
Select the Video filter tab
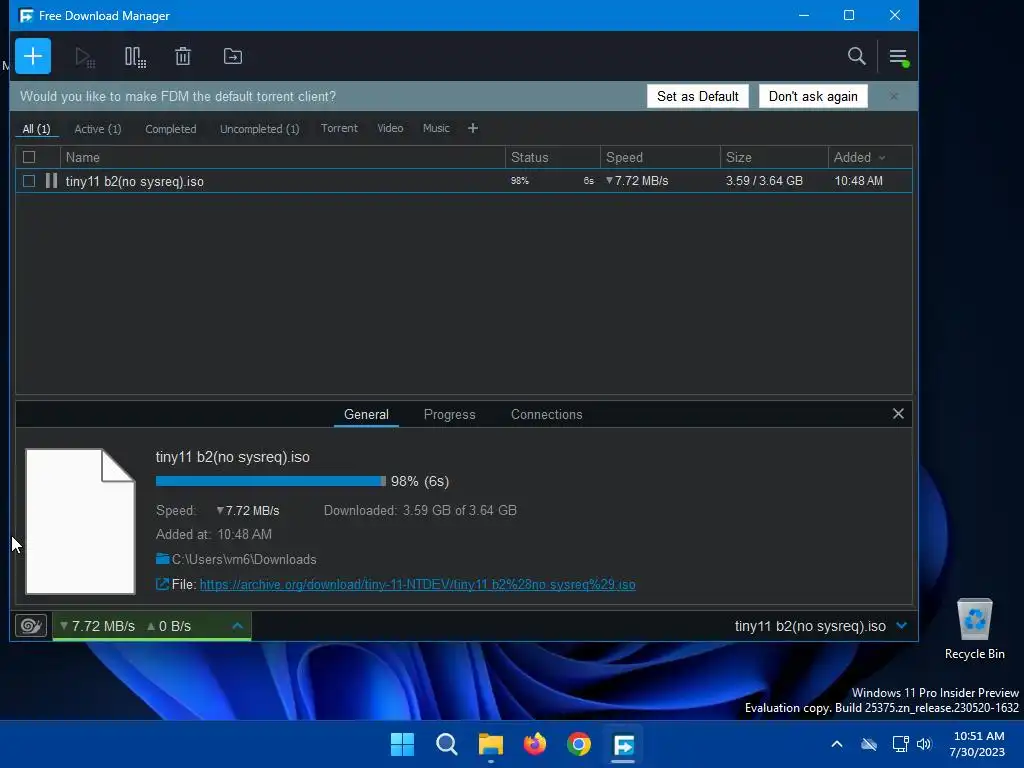tap(390, 128)
